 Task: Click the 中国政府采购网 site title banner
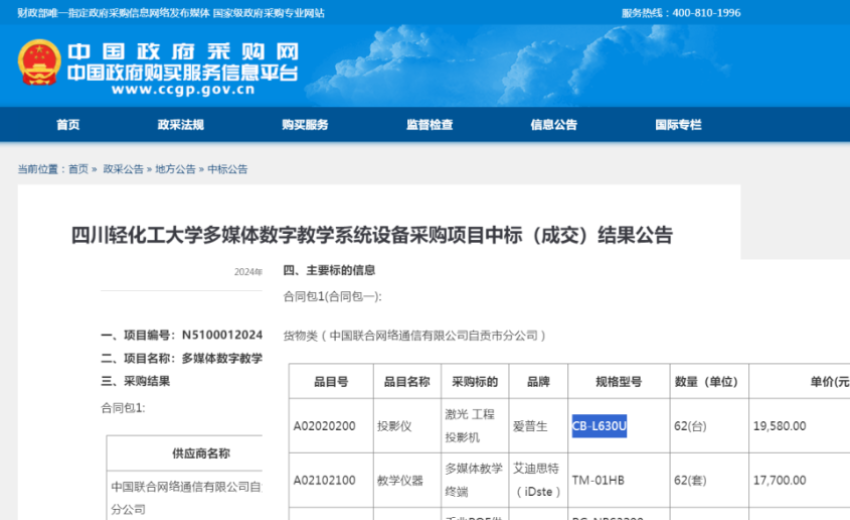pyautogui.click(x=183, y=52)
